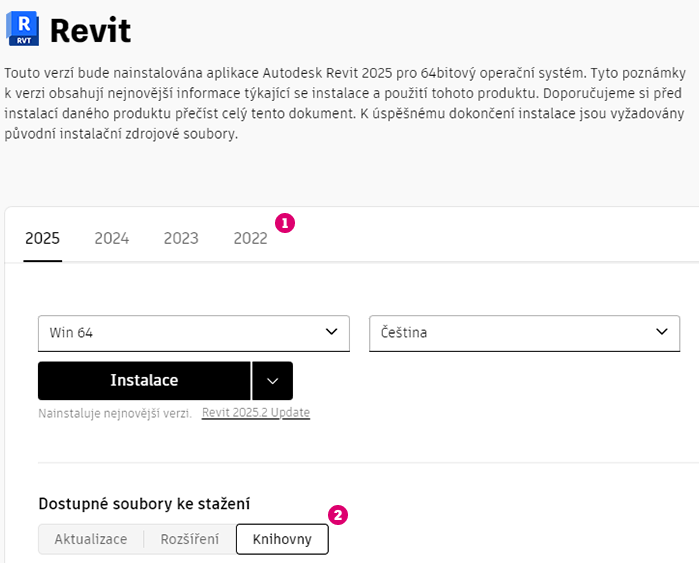Select the 2023 version tab
The width and height of the screenshot is (699, 563).
181,238
